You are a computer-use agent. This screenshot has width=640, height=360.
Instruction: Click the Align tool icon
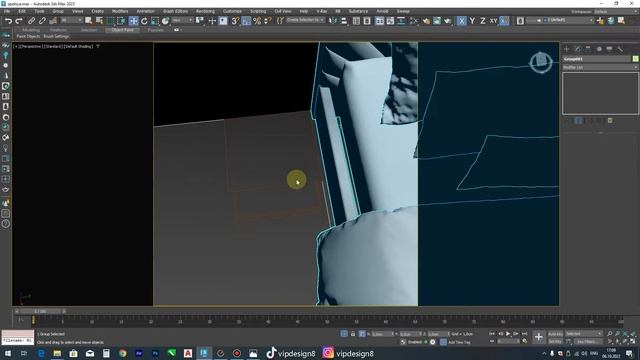pyautogui.click(x=344, y=20)
